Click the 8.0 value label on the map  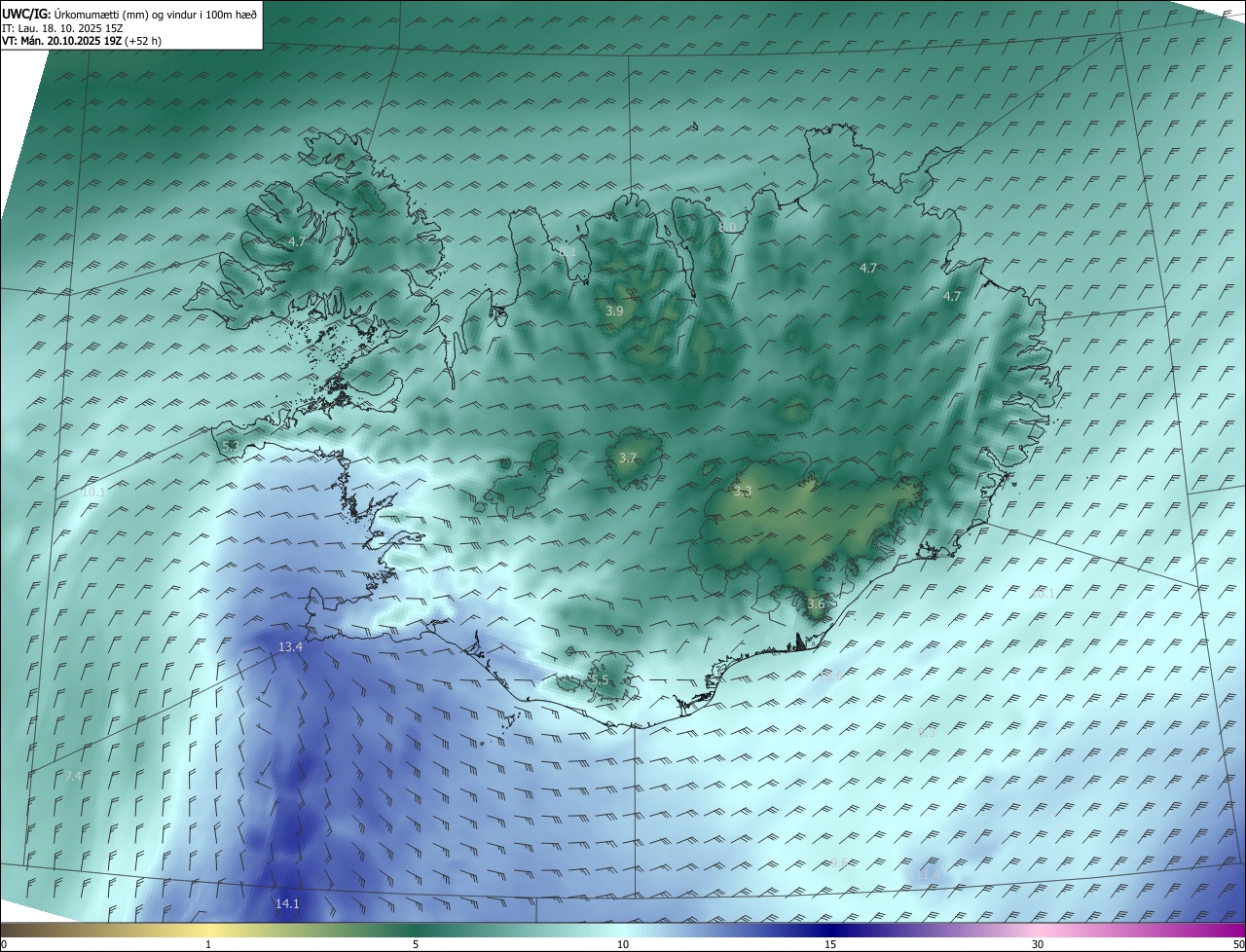tap(727, 227)
